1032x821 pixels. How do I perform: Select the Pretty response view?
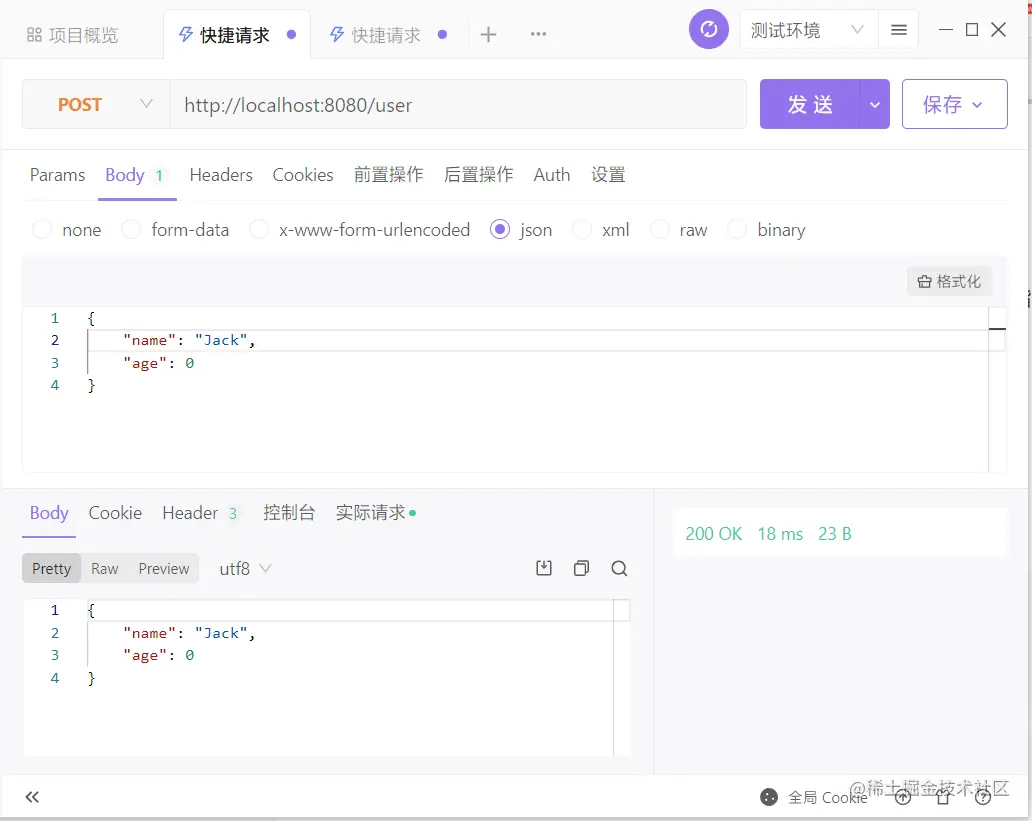(51, 568)
